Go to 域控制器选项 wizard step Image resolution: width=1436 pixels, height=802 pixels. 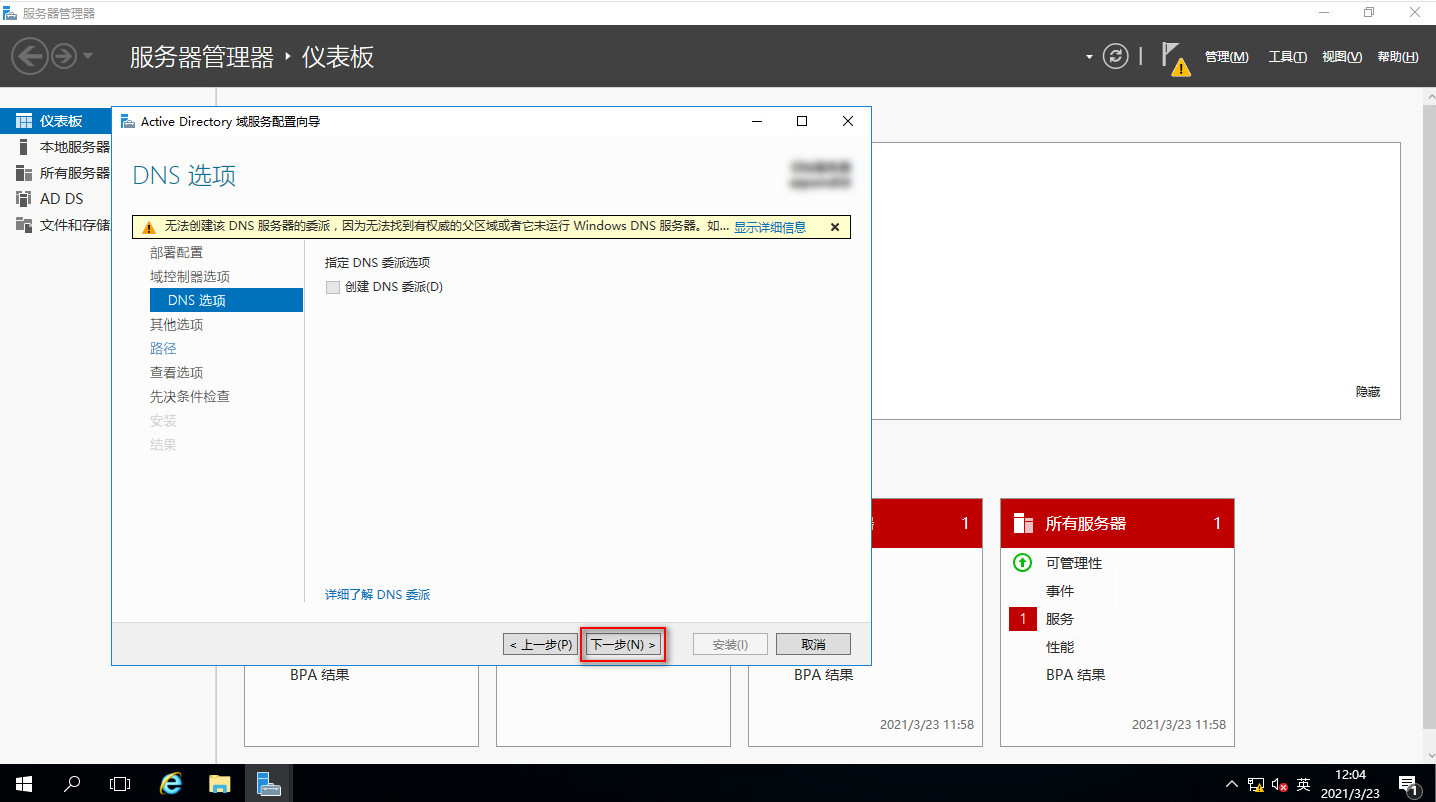coord(190,276)
